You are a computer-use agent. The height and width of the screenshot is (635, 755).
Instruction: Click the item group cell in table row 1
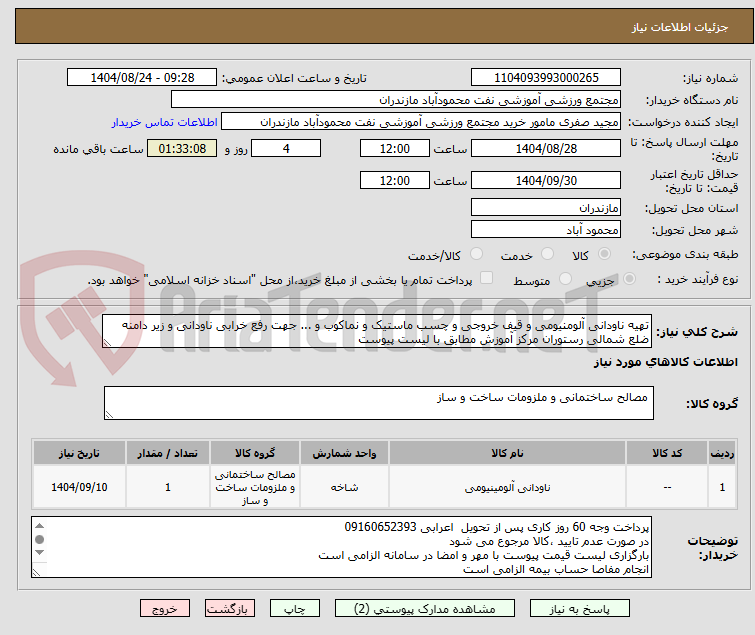click(x=255, y=487)
